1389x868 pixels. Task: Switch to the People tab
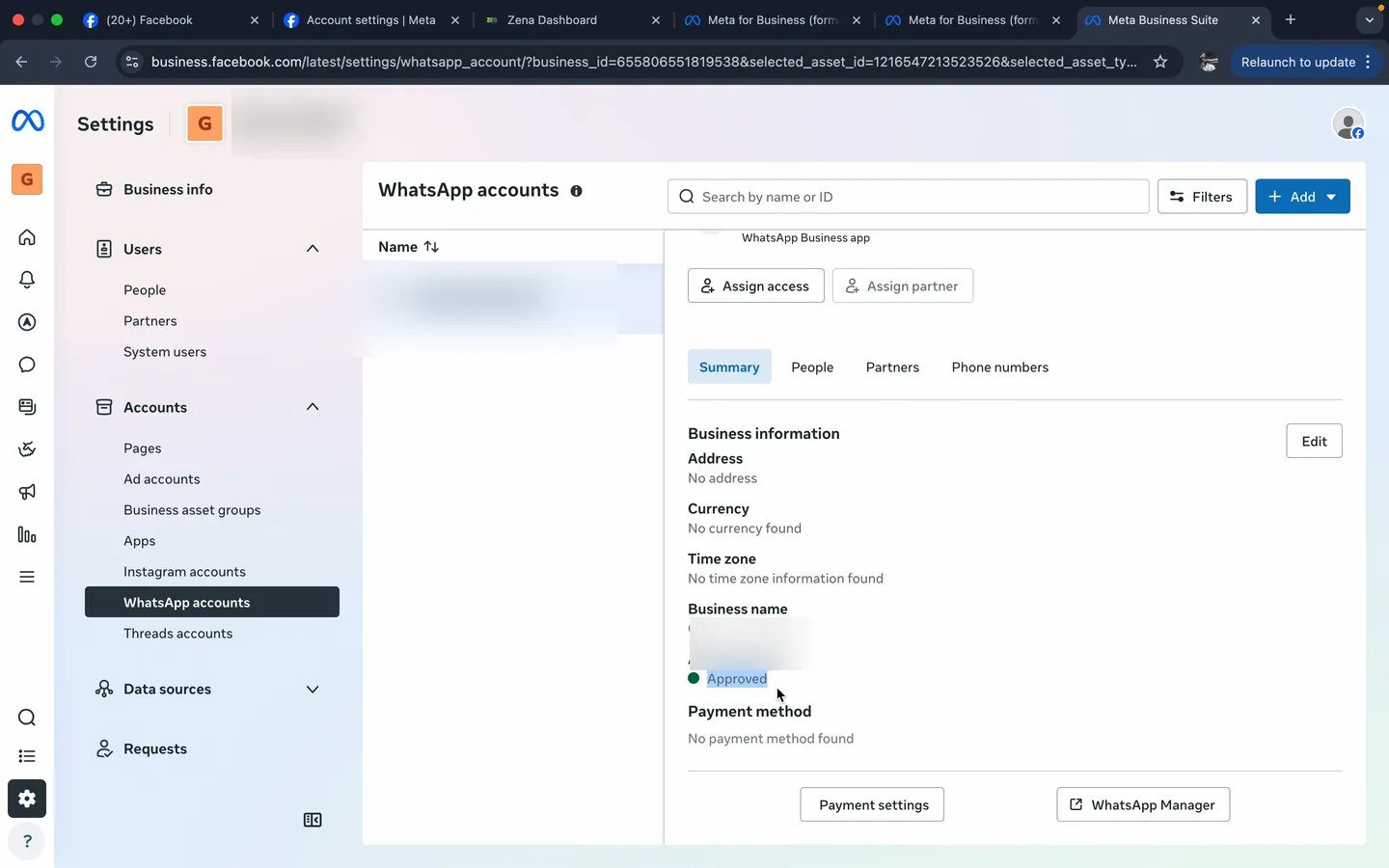click(x=812, y=367)
